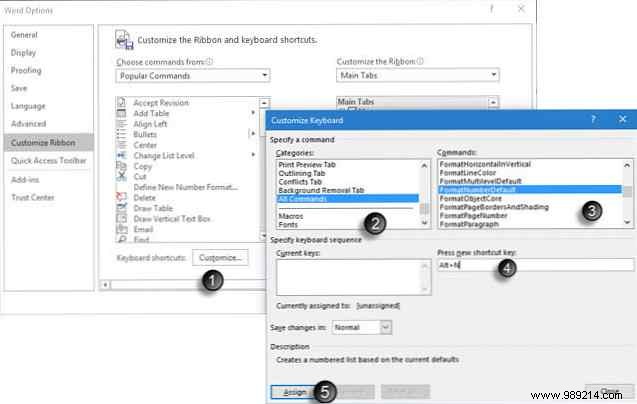Click the Press new shortcut key field
Image resolution: width=637 pixels, height=404 pixels.
[x=535, y=265]
